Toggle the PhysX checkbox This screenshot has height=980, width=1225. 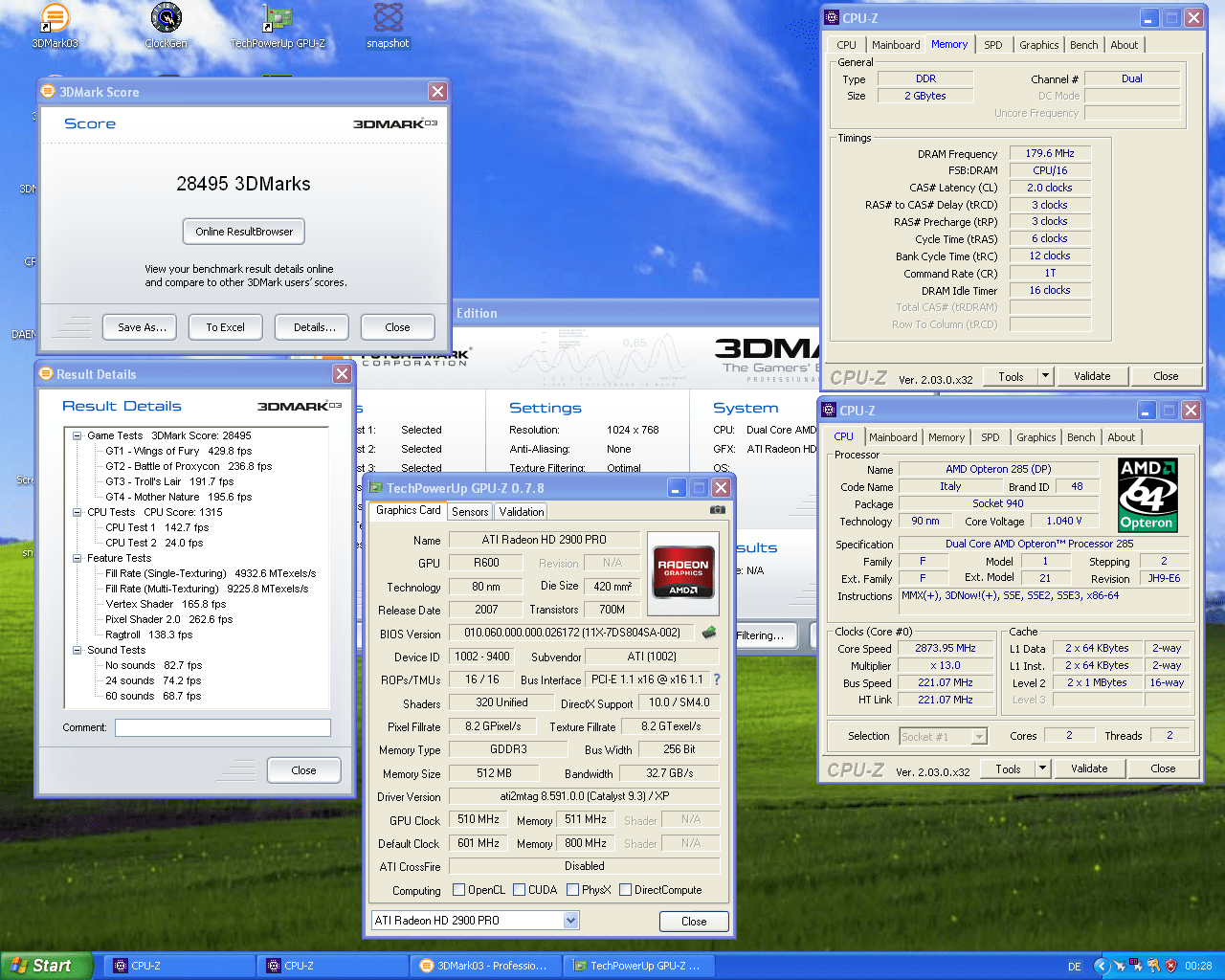(572, 890)
